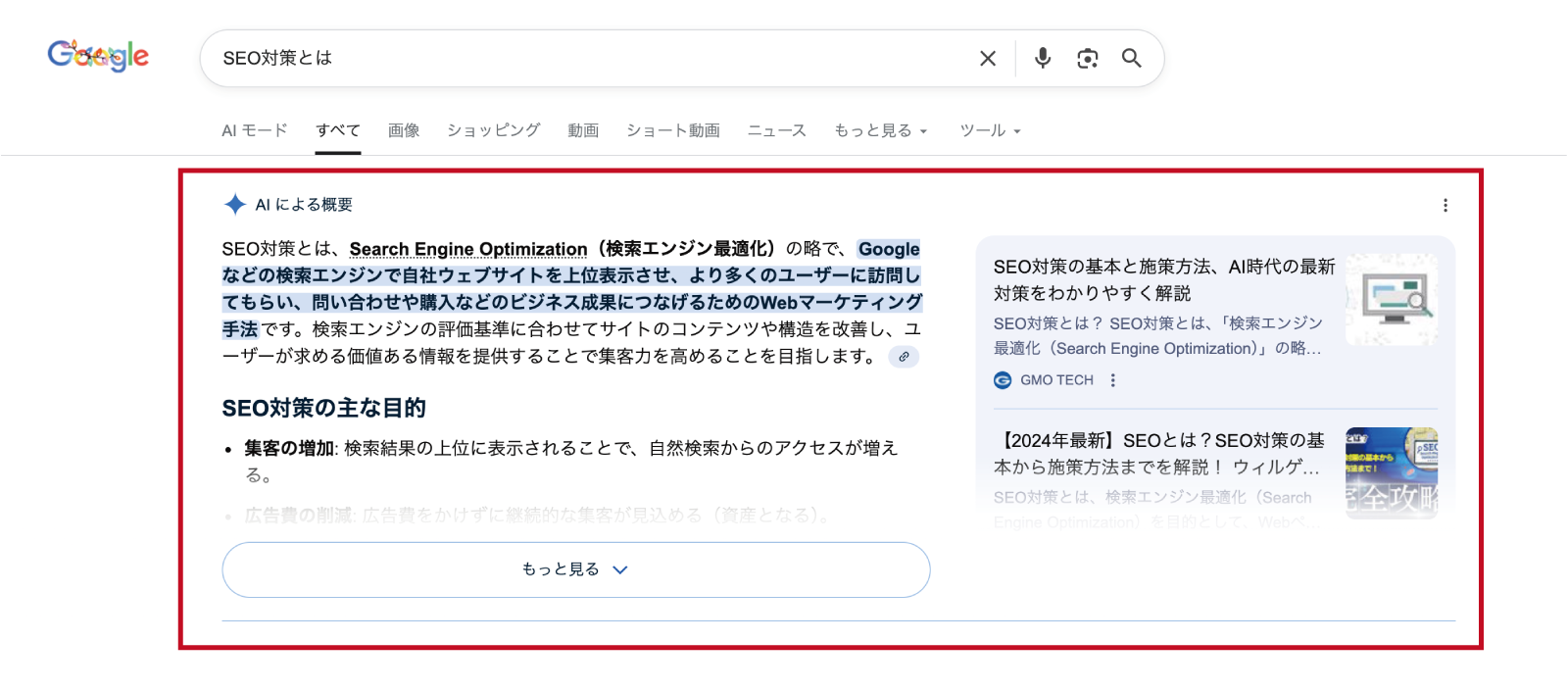Select the 画像 tab
Screen dimensions: 1568x690
tap(404, 130)
